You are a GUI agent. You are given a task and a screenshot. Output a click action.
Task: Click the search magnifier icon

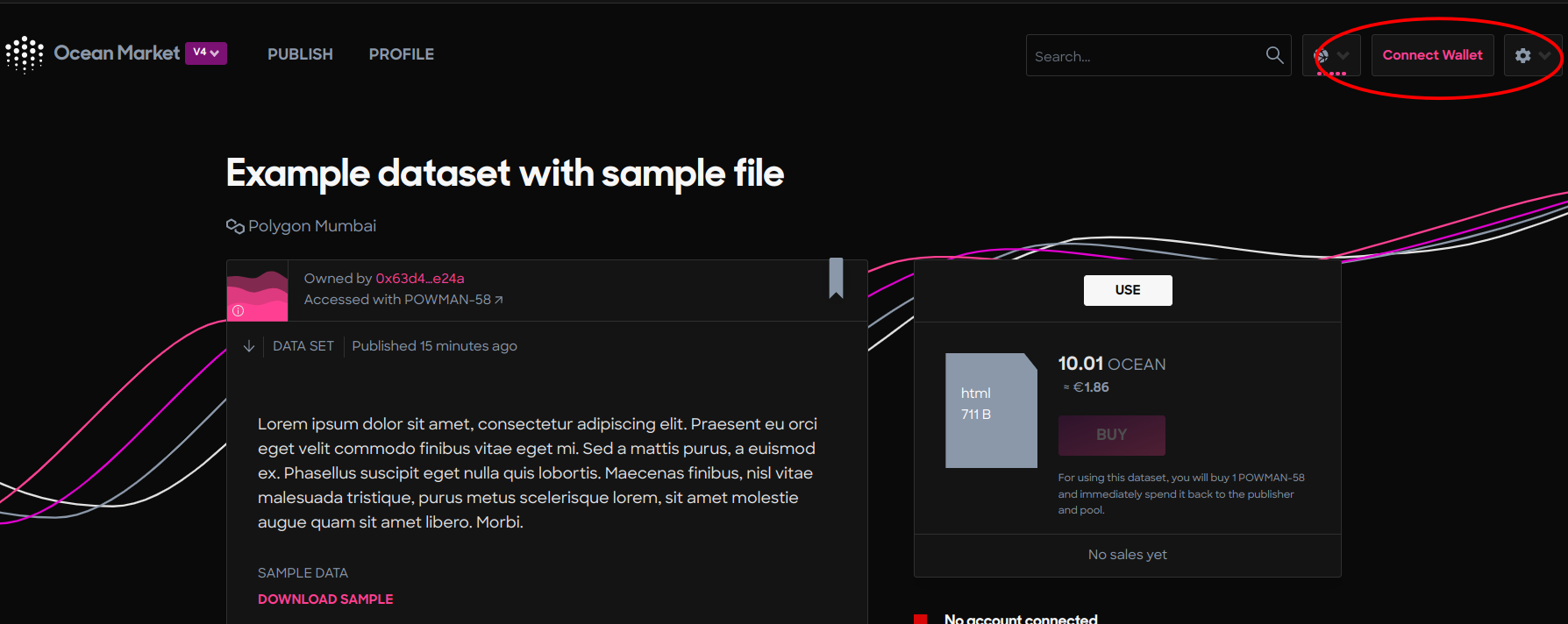coord(1274,55)
